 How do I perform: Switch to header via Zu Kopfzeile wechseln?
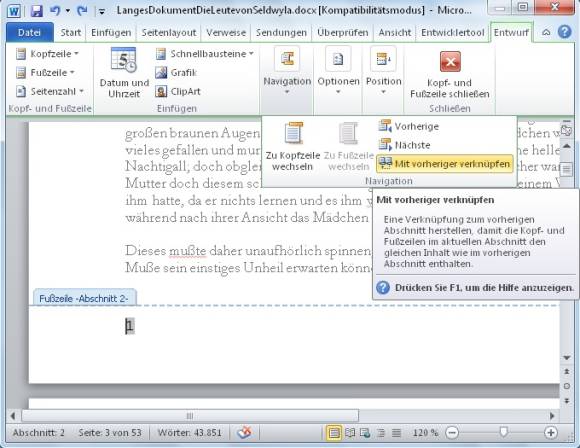[x=293, y=147]
